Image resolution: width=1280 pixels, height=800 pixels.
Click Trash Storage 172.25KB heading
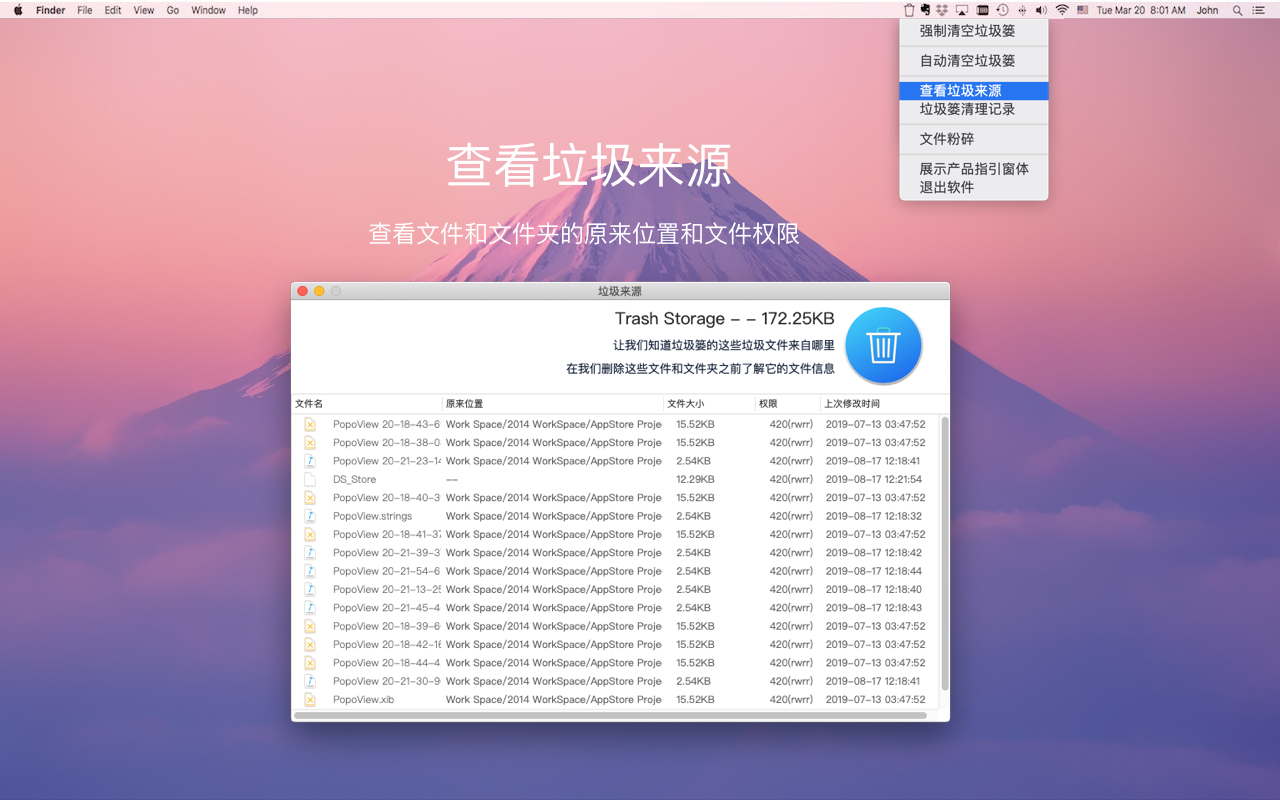tap(724, 318)
